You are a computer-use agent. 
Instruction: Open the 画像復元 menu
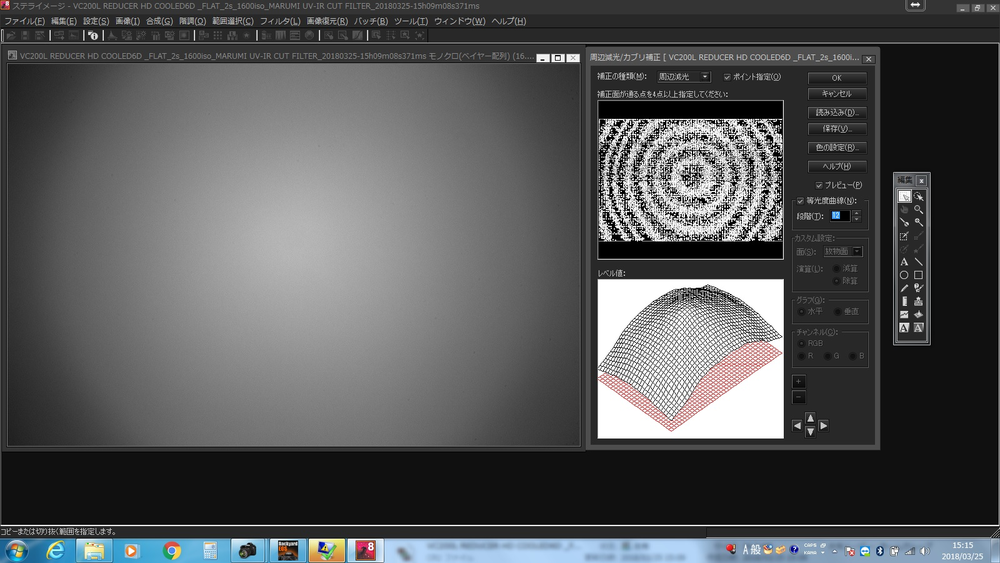[x=327, y=21]
